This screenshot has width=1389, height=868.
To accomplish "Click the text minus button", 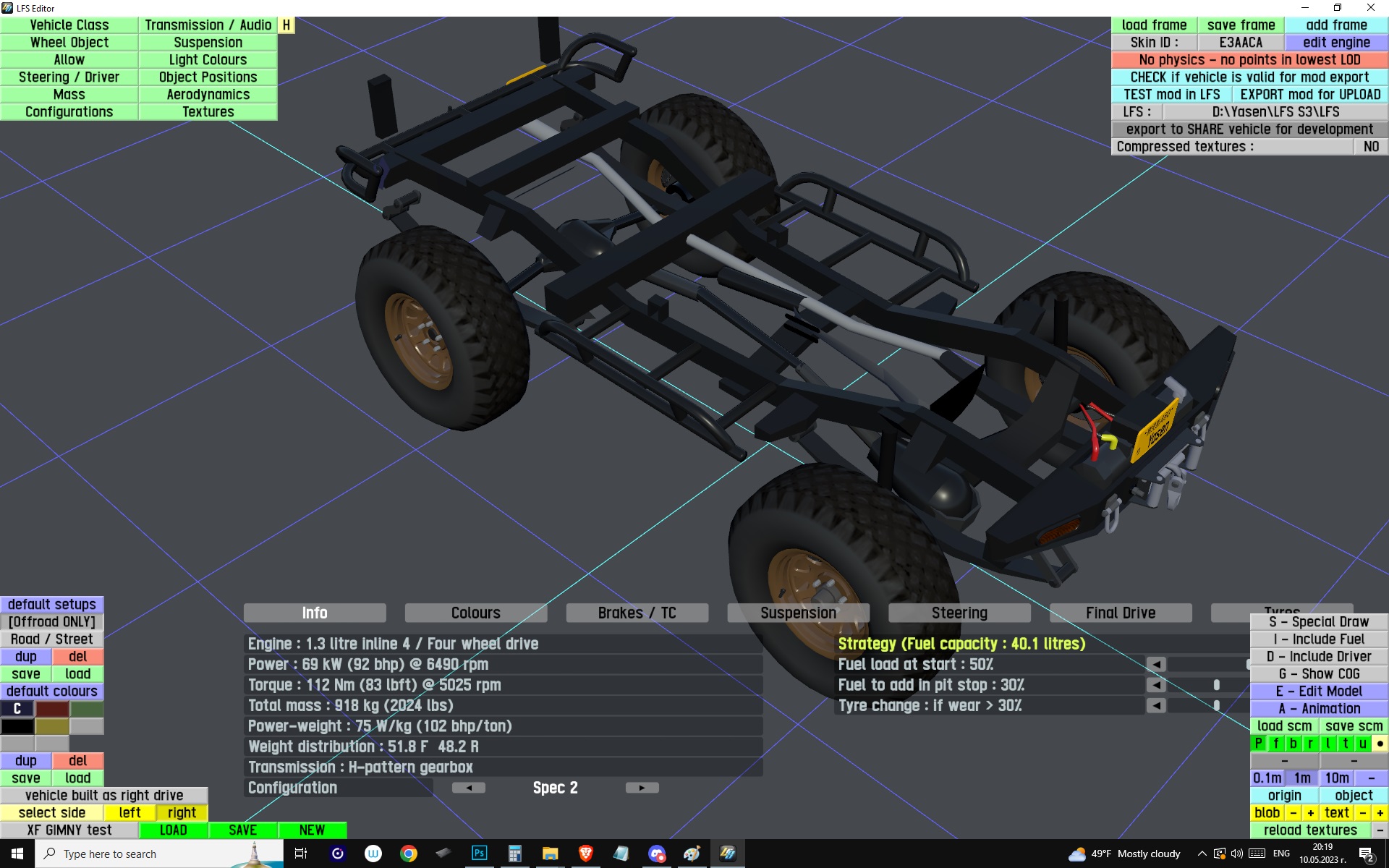I will tap(1363, 813).
